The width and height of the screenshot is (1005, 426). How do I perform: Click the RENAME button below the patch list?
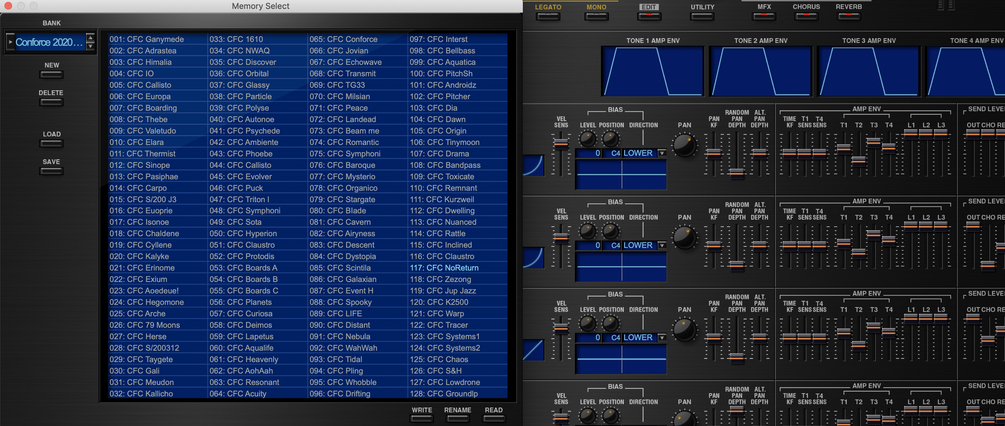pos(458,419)
